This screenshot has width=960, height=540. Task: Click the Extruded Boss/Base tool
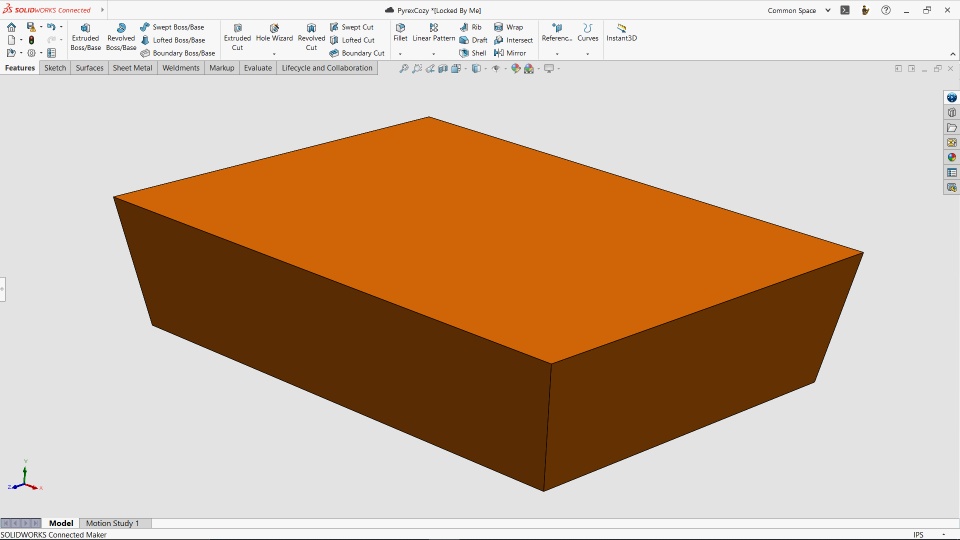85,37
